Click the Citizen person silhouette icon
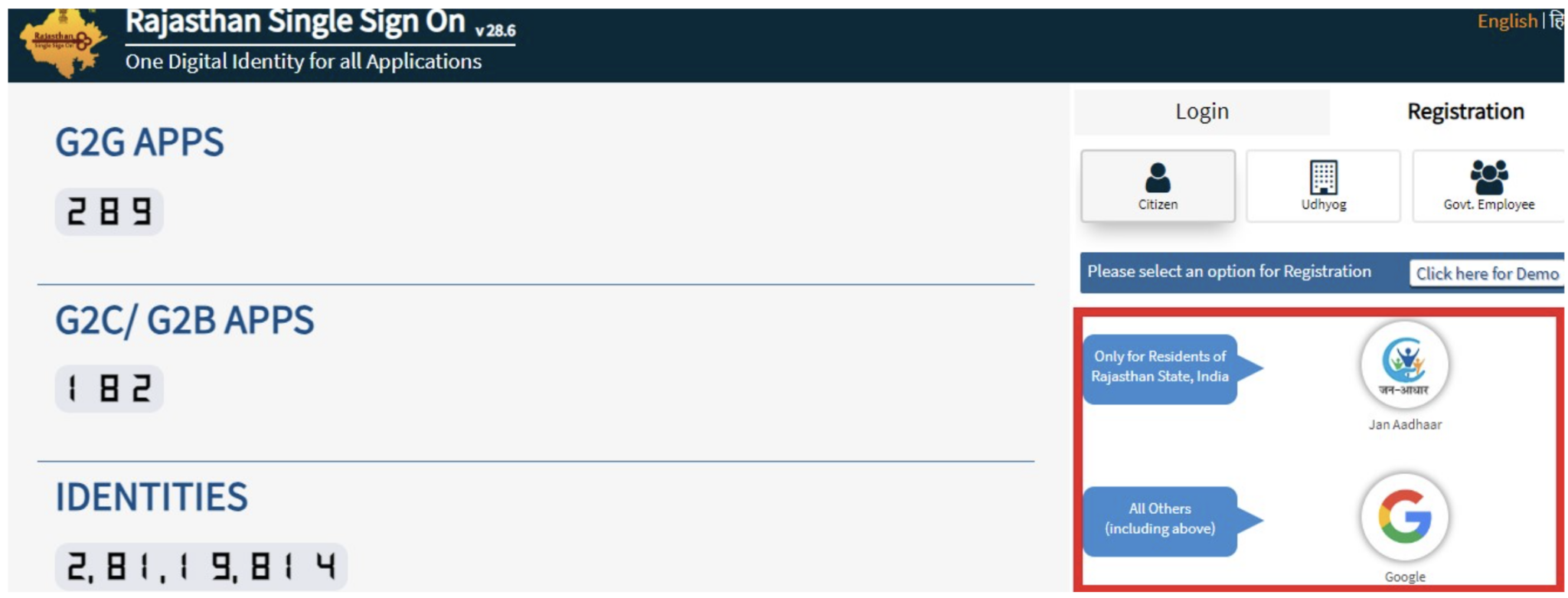1568x598 pixels. [1157, 178]
